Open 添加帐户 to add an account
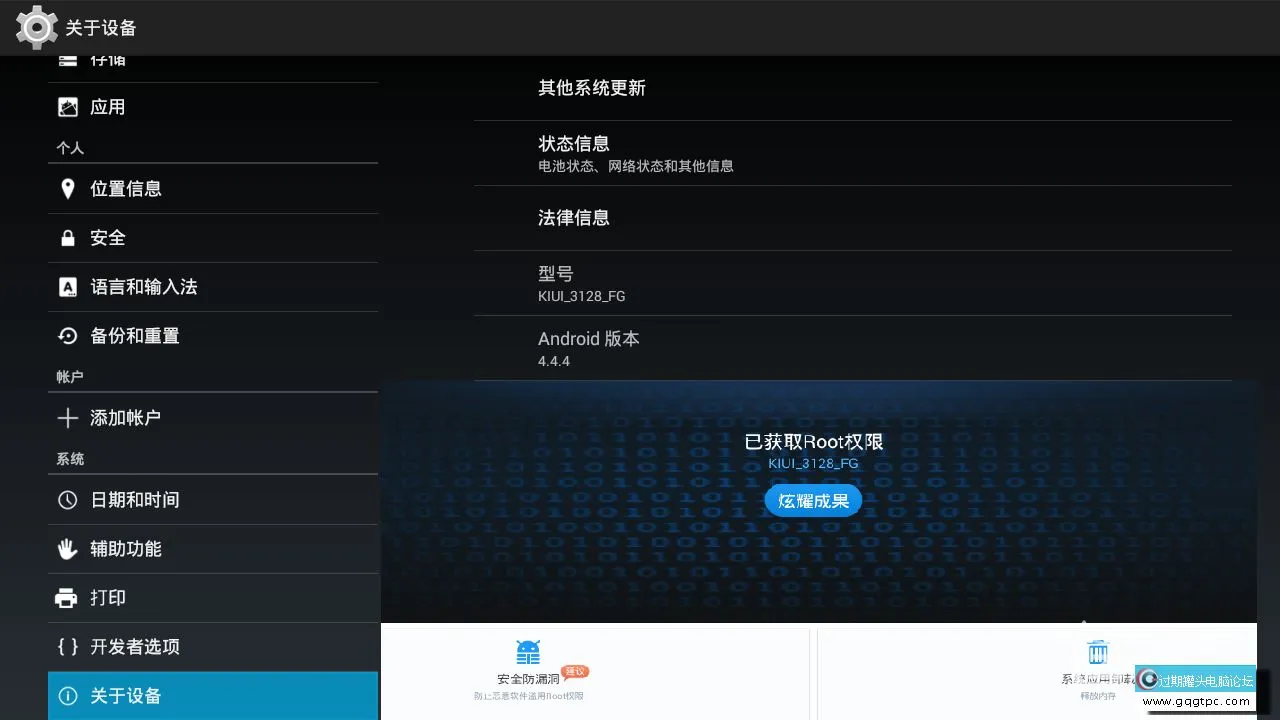This screenshot has width=1280, height=720. click(x=213, y=418)
